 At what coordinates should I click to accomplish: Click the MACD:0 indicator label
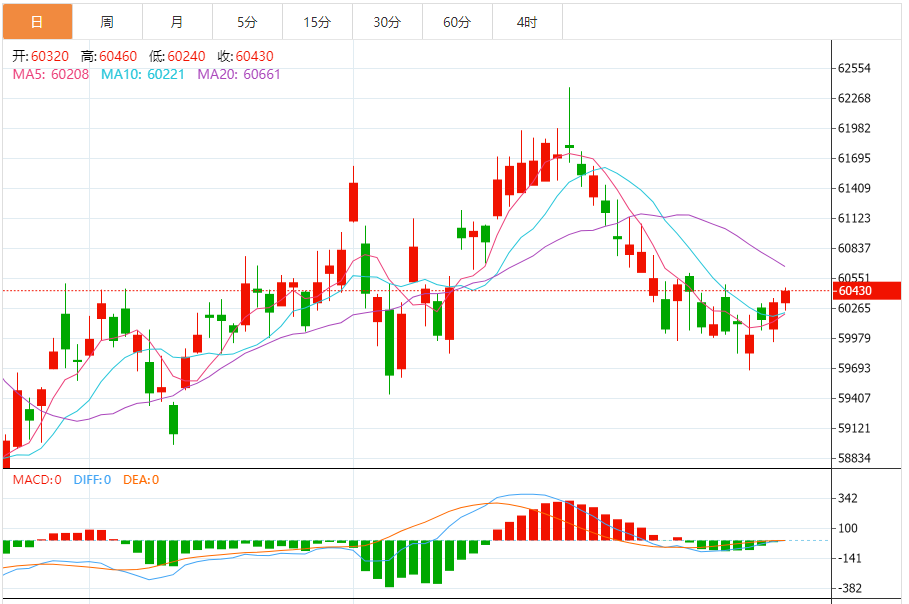coord(37,480)
